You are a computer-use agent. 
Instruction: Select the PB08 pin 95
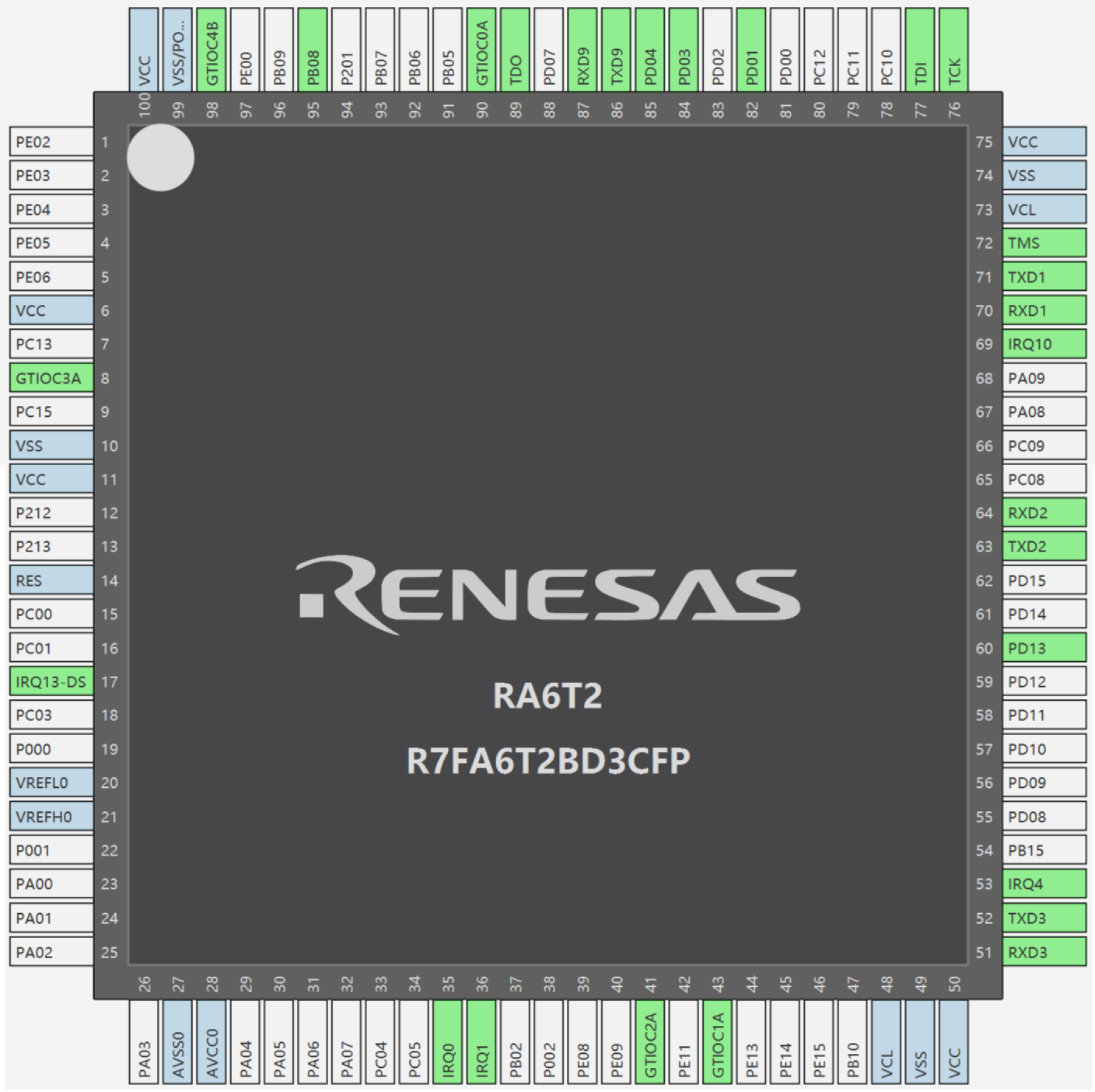click(313, 50)
